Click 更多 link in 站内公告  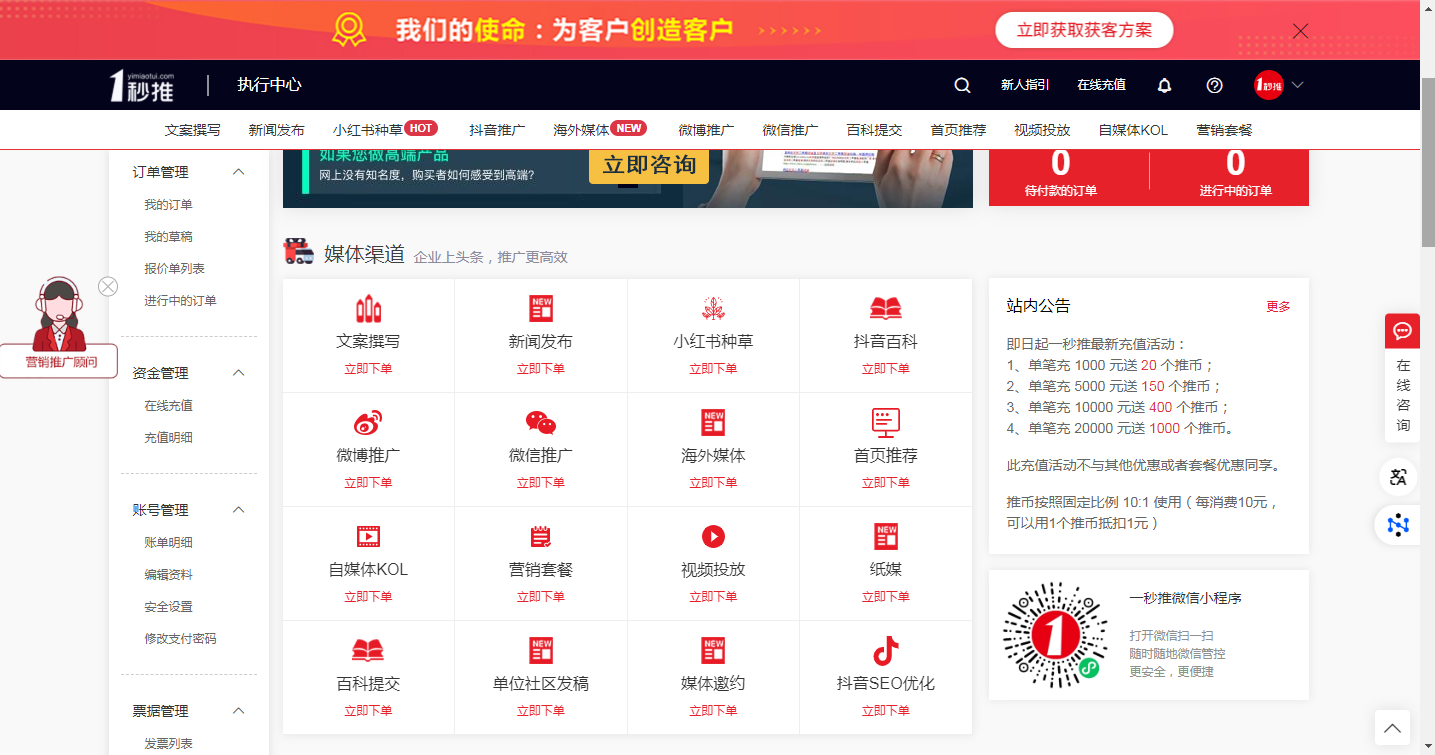[1278, 307]
